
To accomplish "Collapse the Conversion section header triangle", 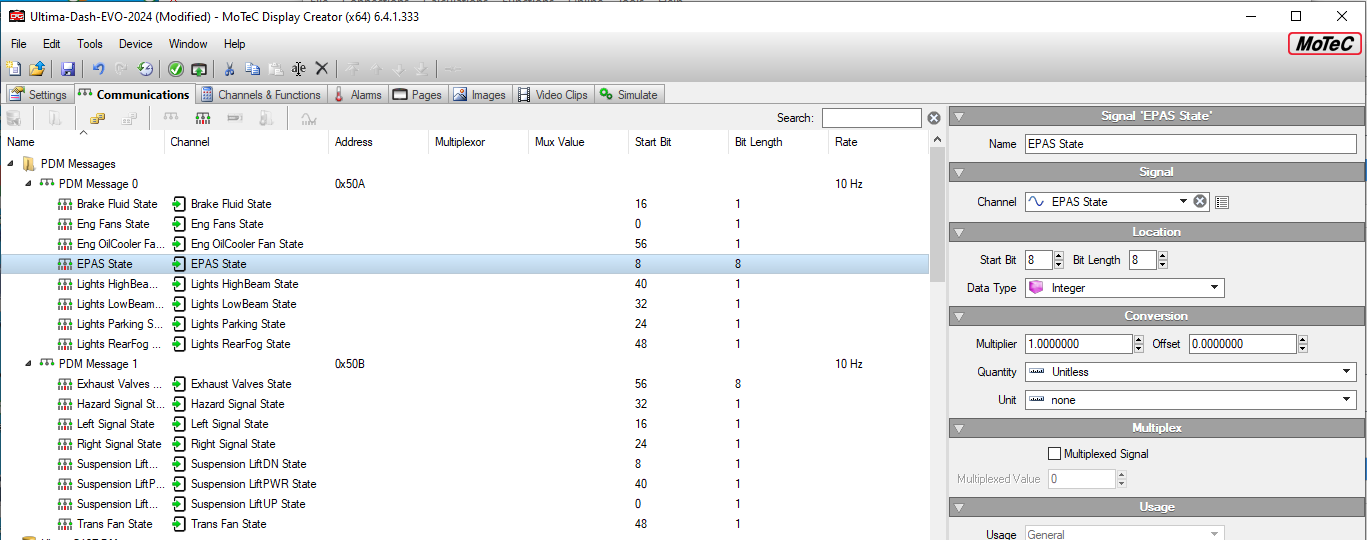I will (959, 316).
